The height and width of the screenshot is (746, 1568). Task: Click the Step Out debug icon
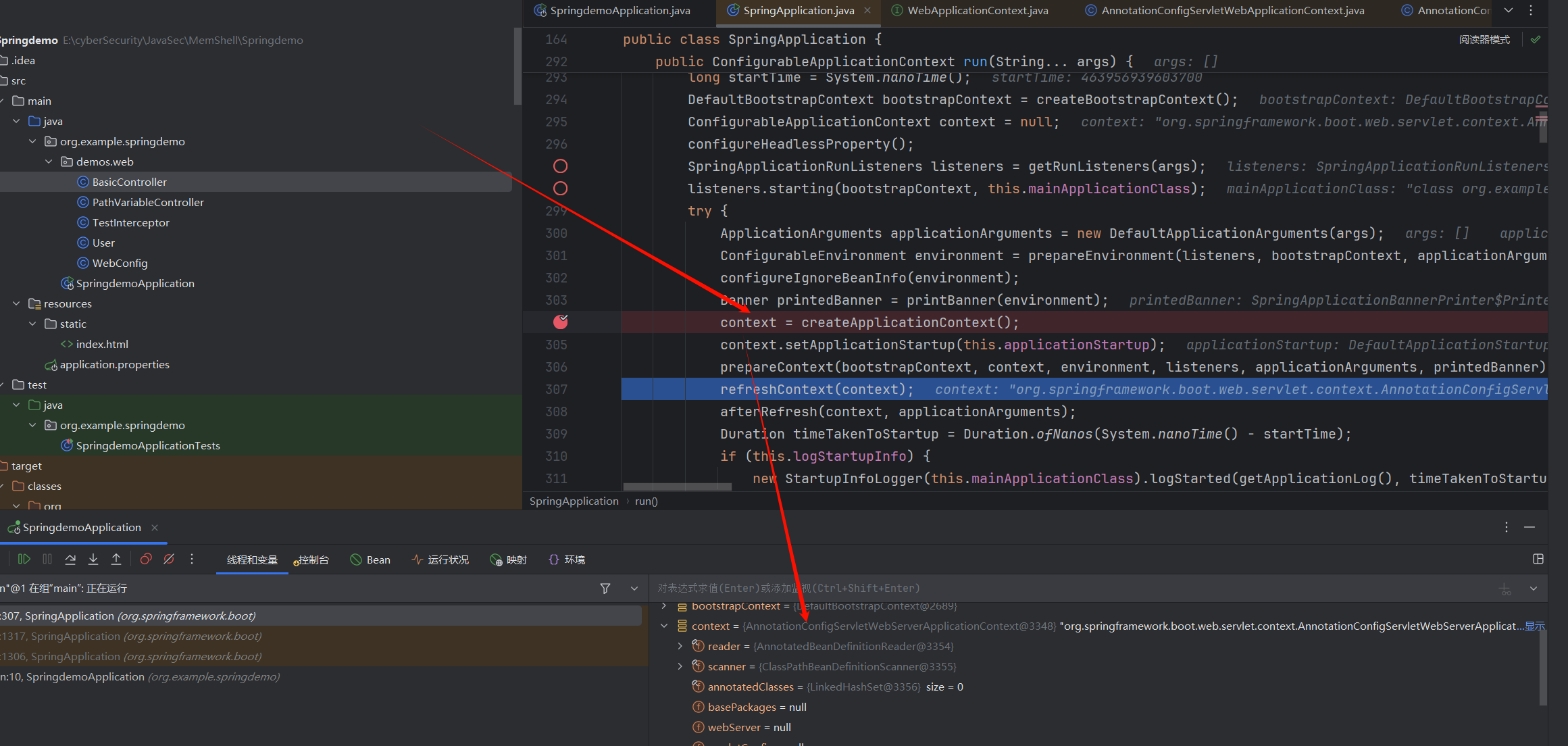pos(116,559)
